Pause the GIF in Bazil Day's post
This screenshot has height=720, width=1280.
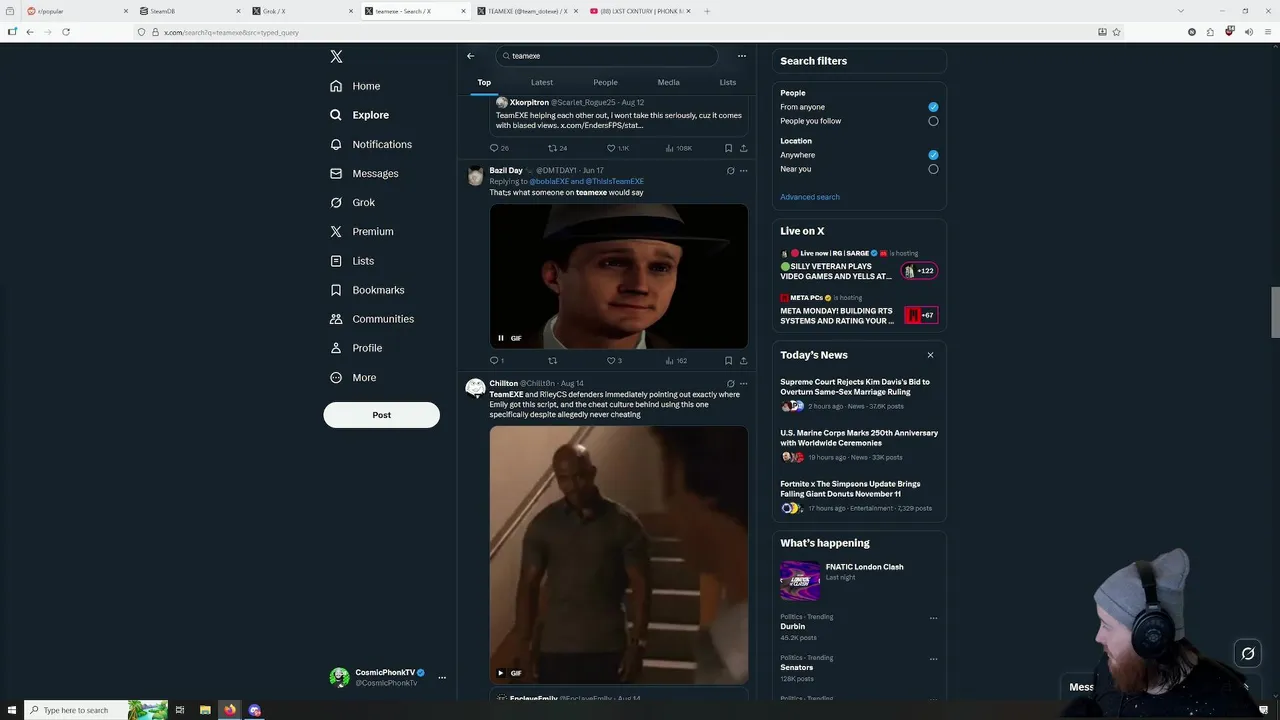[501, 338]
